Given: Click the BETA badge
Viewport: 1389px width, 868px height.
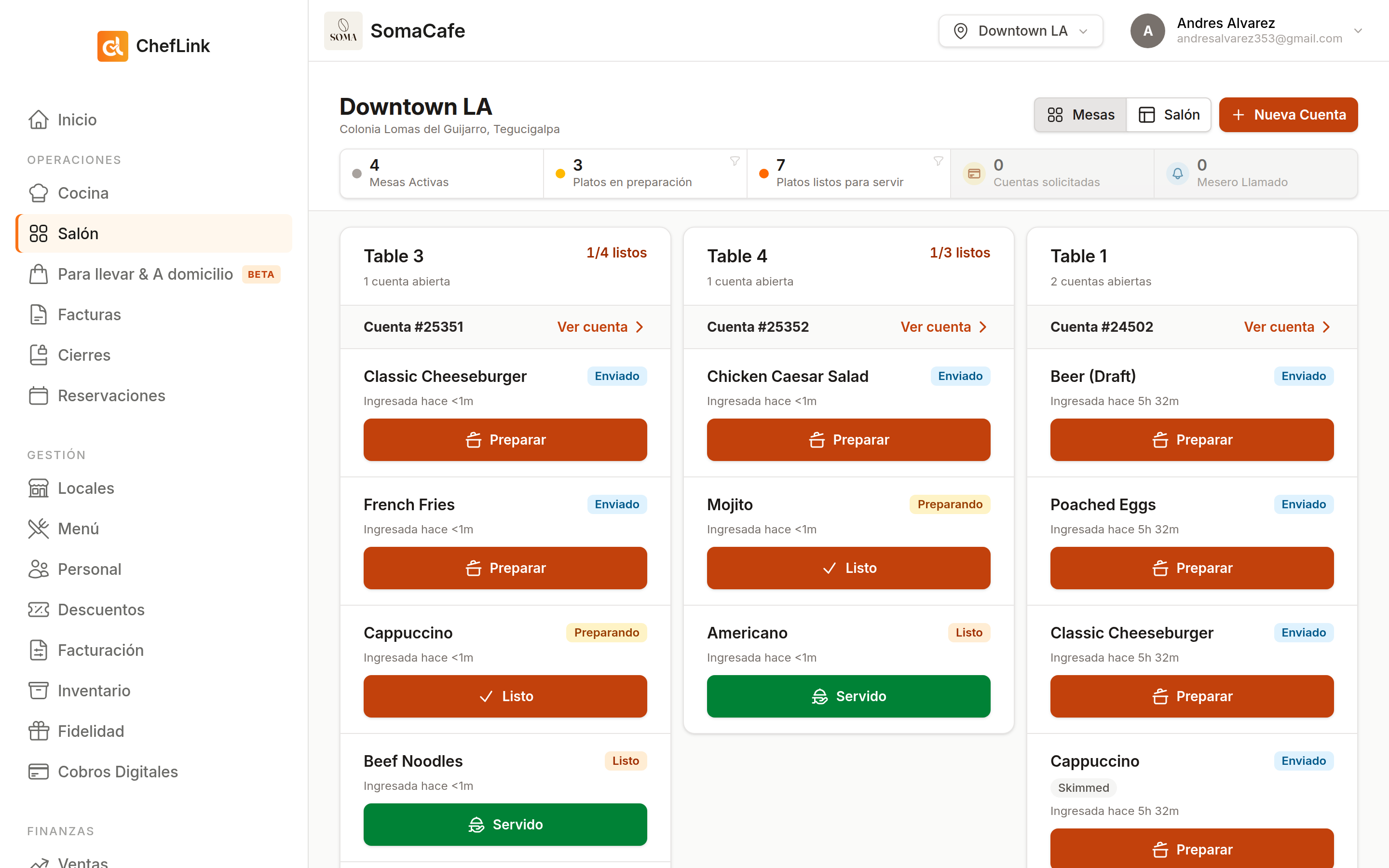Looking at the screenshot, I should (x=260, y=274).
